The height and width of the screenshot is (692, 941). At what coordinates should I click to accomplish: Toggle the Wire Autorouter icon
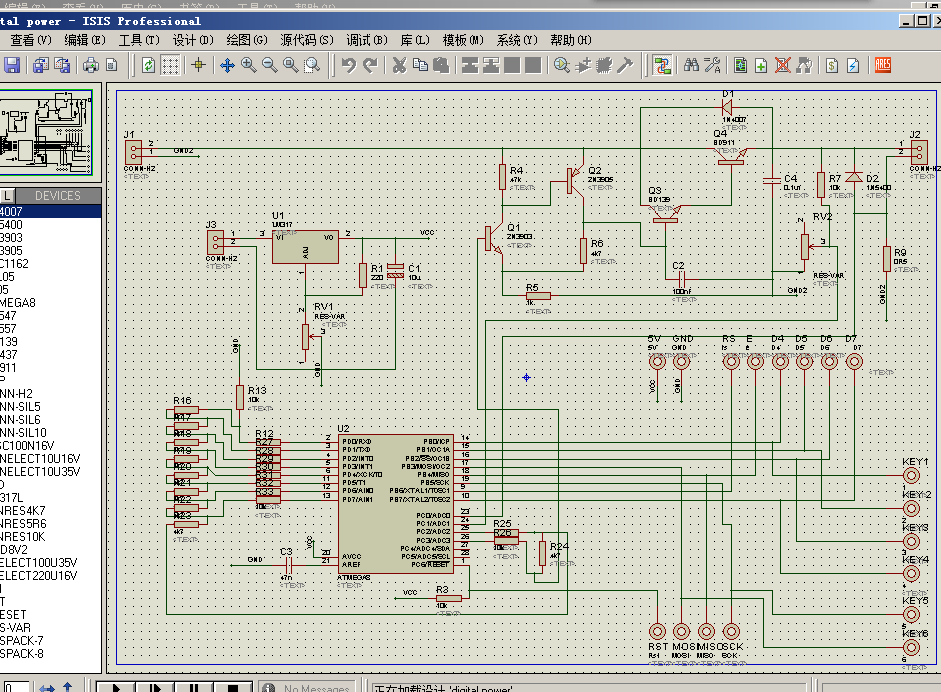pyautogui.click(x=662, y=65)
